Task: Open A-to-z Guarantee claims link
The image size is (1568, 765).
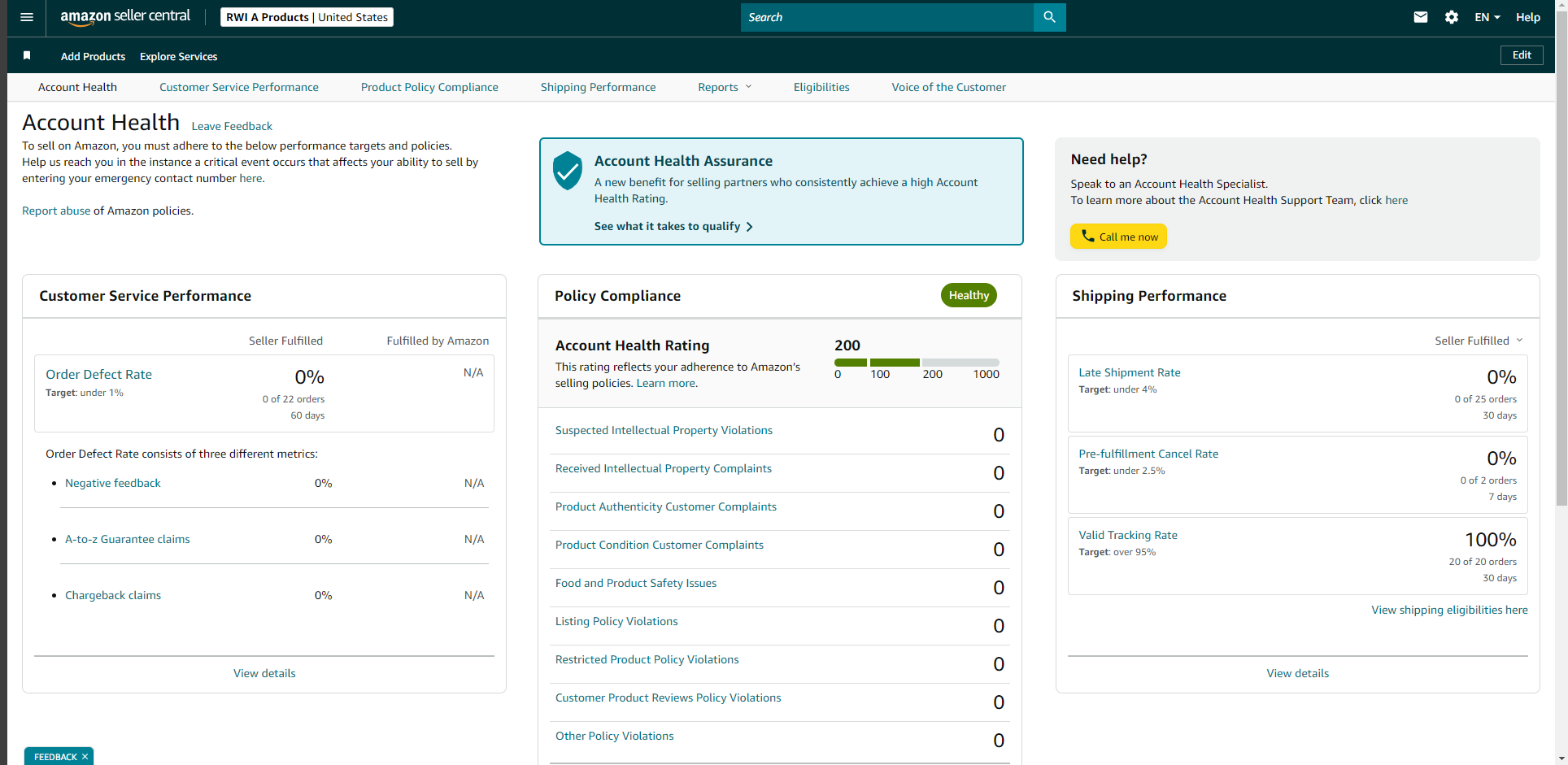Action: [128, 539]
